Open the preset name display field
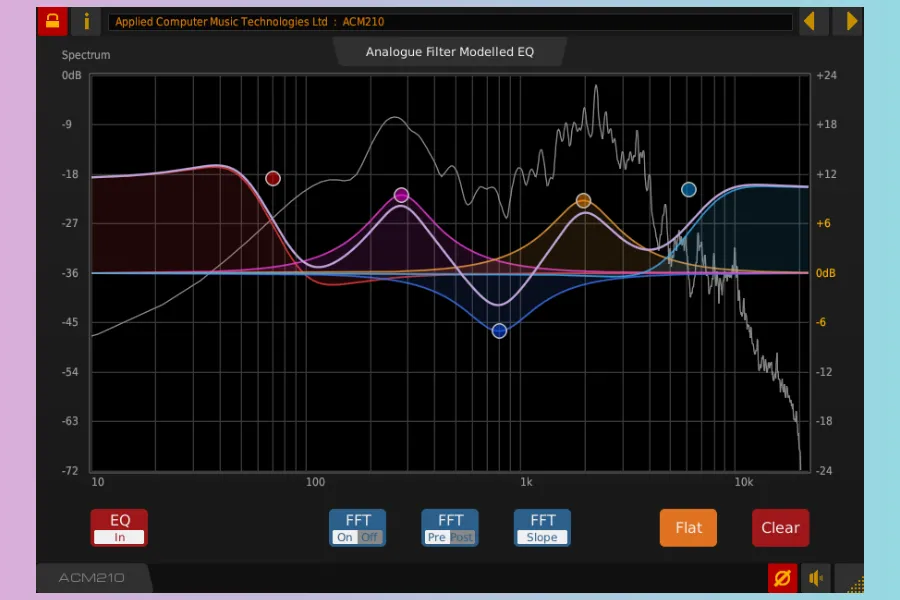 coord(450,21)
